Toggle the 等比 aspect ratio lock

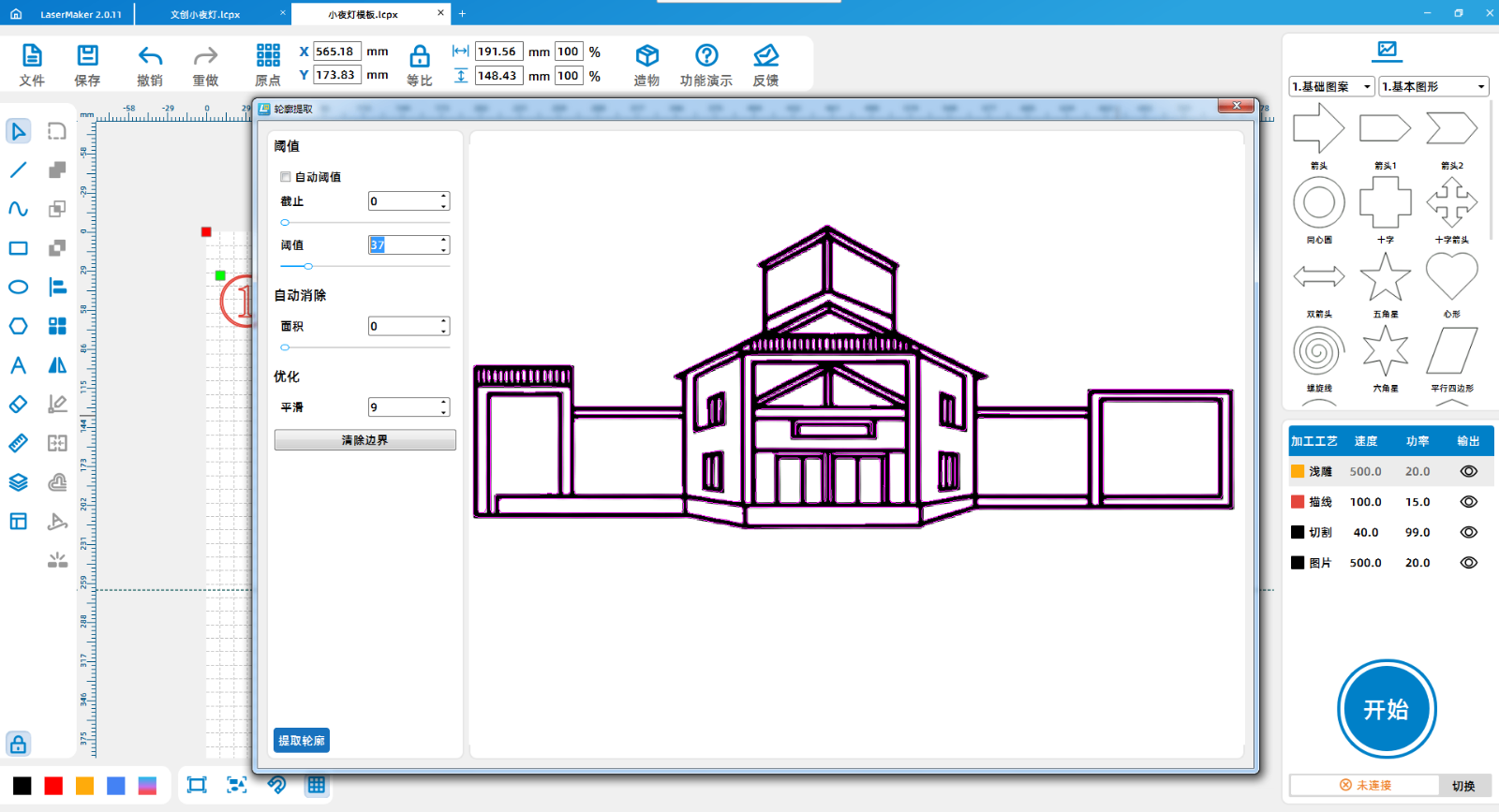tap(420, 56)
